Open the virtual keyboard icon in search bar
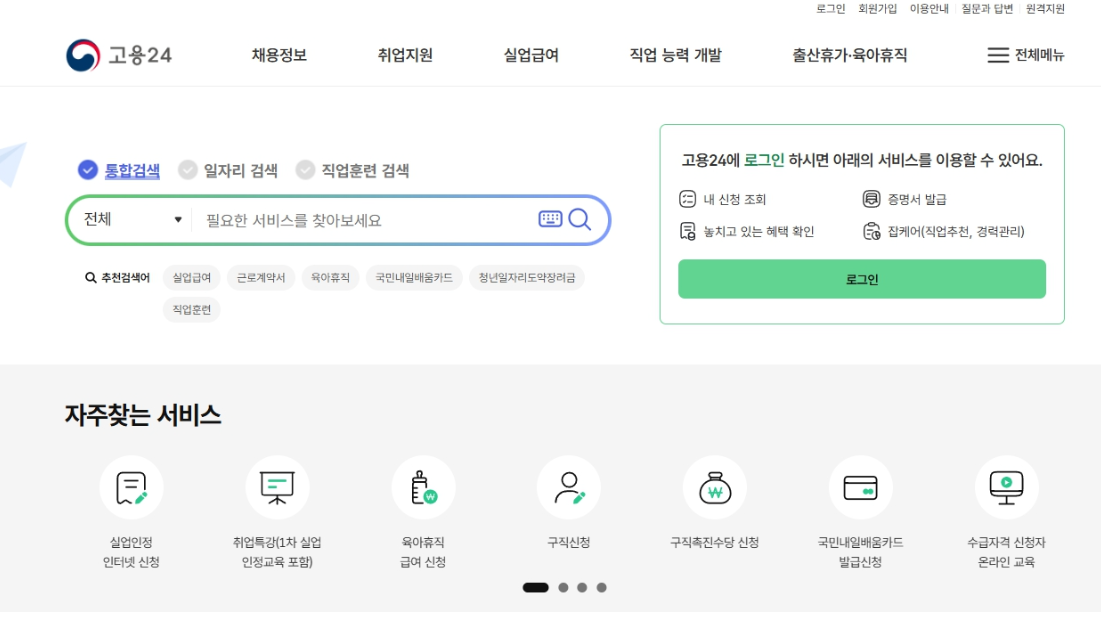 point(551,220)
